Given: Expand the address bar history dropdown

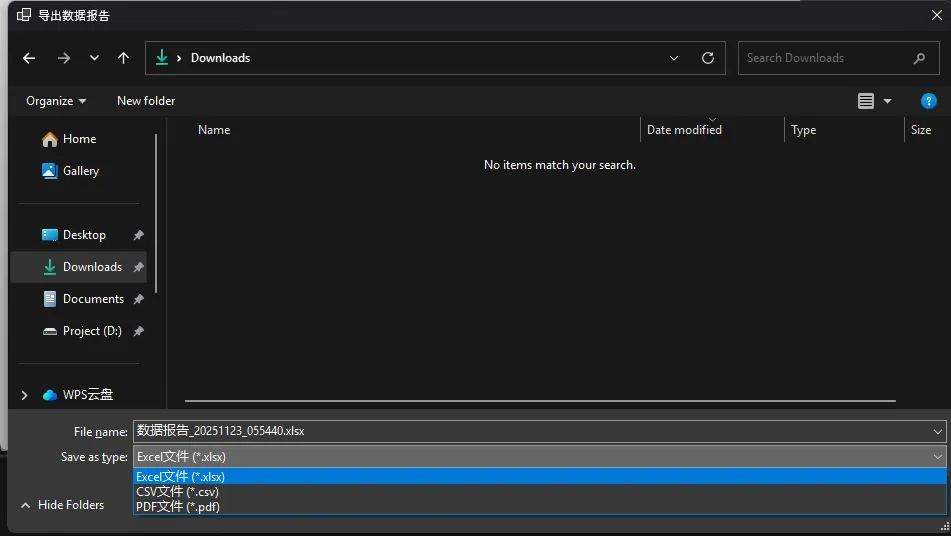Looking at the screenshot, I should point(676,58).
